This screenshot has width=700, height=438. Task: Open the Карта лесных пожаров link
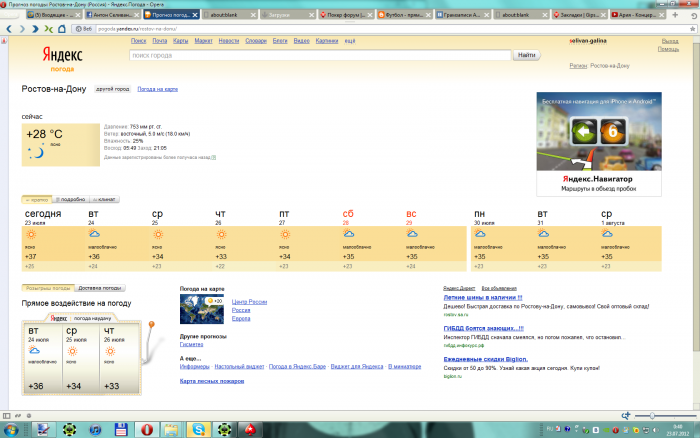point(212,381)
